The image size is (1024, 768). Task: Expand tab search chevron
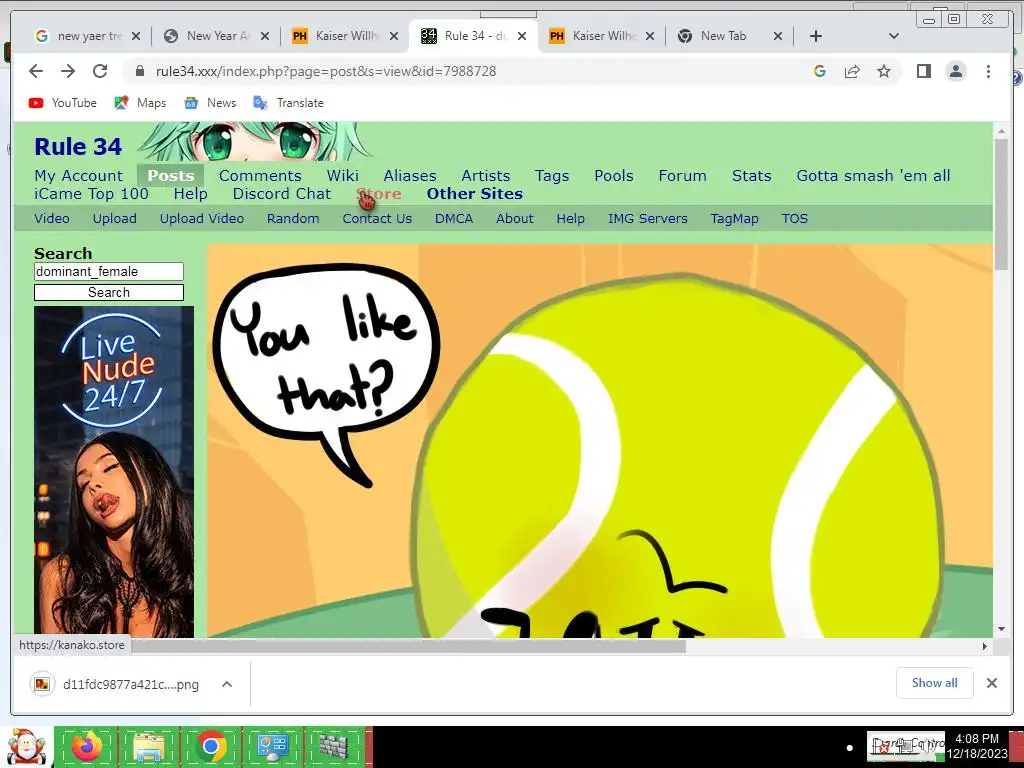pyautogui.click(x=893, y=36)
